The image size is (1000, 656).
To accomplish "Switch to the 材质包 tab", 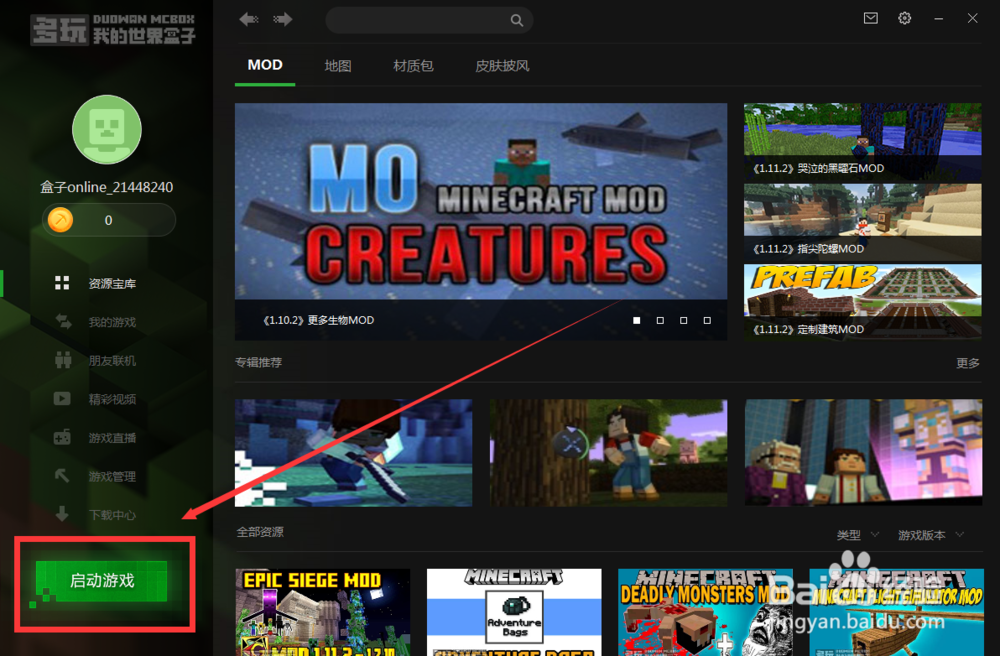I will click(x=413, y=66).
